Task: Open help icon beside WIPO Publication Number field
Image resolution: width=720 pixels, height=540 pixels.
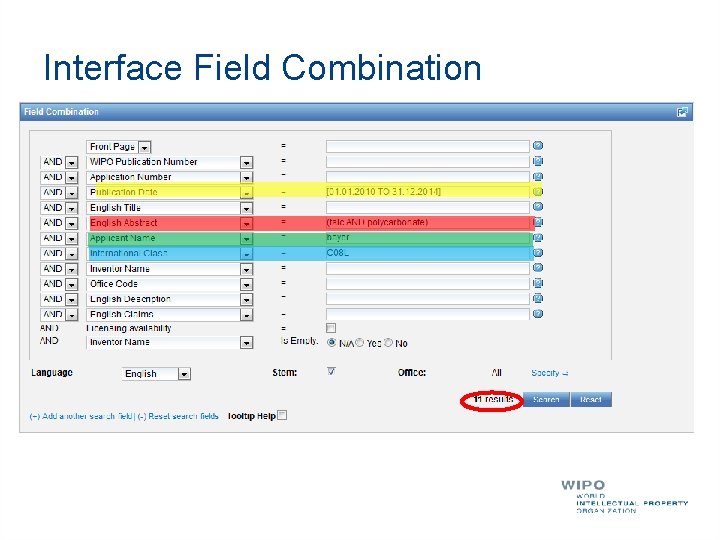Action: (x=538, y=161)
